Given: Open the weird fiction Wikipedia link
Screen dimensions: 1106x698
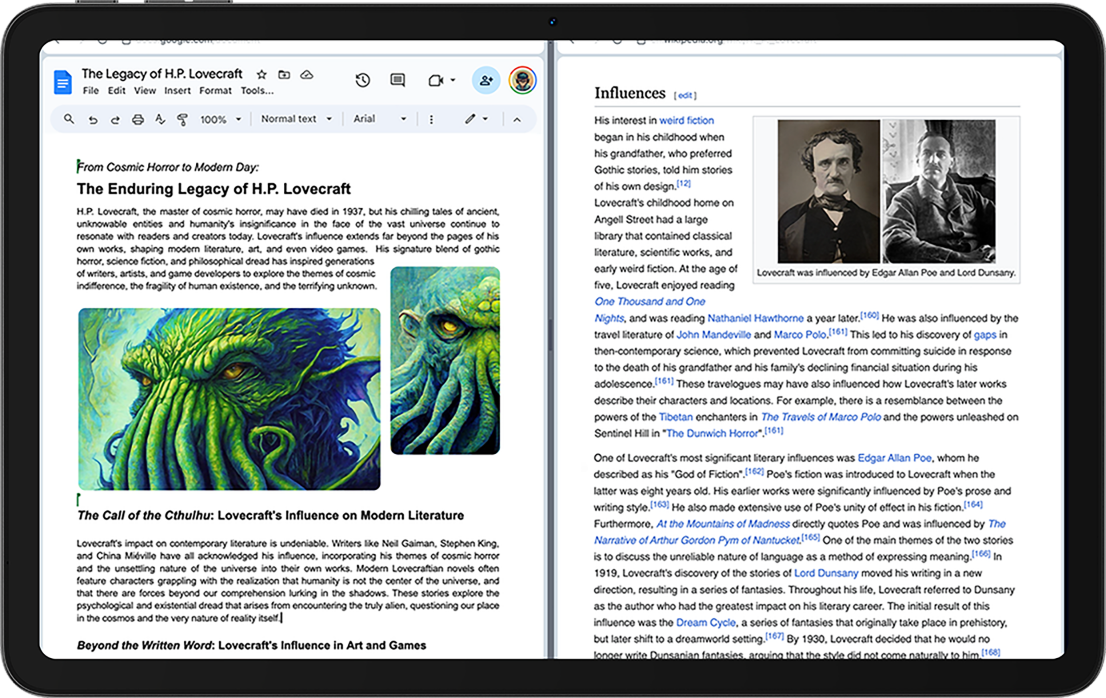Looking at the screenshot, I should tap(686, 121).
